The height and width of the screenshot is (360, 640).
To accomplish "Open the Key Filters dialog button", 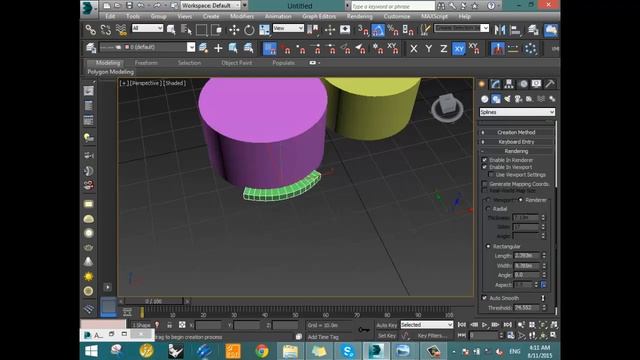I will coord(432,336).
